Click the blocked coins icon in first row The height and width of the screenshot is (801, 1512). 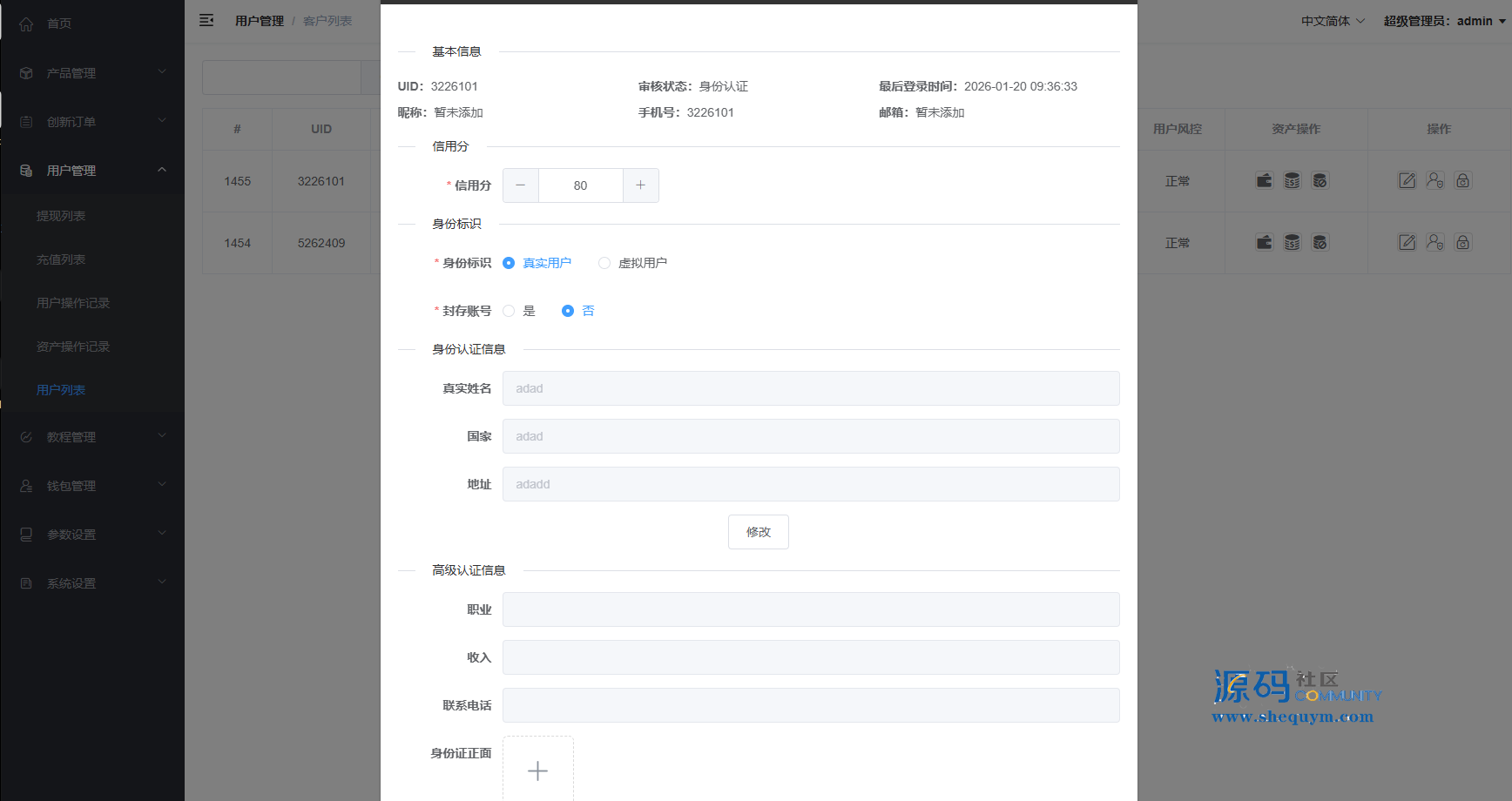click(x=1320, y=181)
